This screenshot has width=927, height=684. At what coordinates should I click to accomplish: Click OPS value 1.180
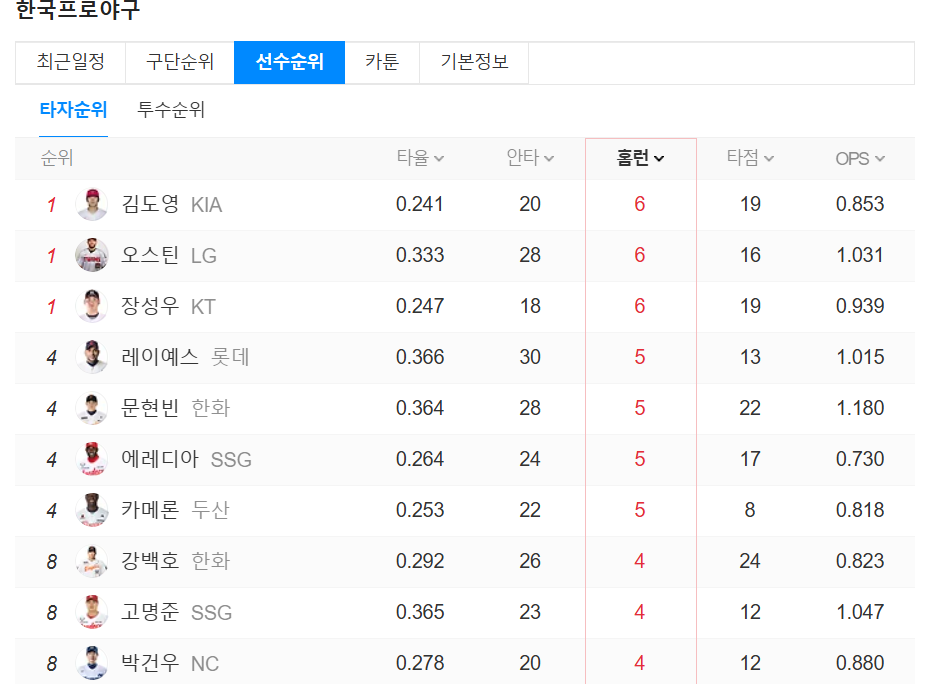860,408
